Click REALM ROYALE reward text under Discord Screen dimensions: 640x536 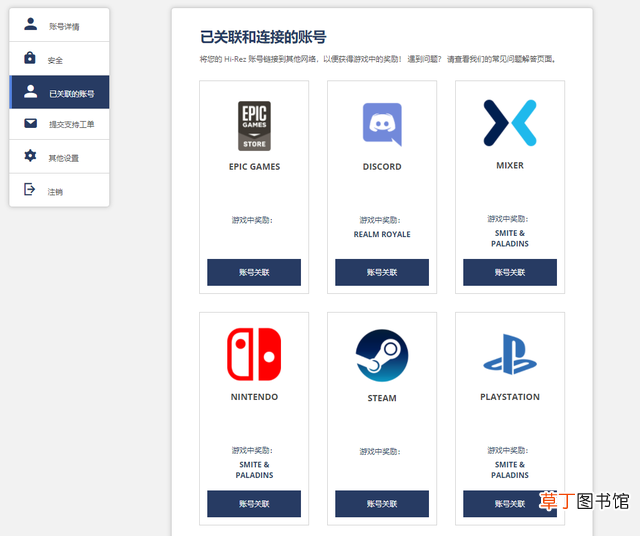[382, 234]
